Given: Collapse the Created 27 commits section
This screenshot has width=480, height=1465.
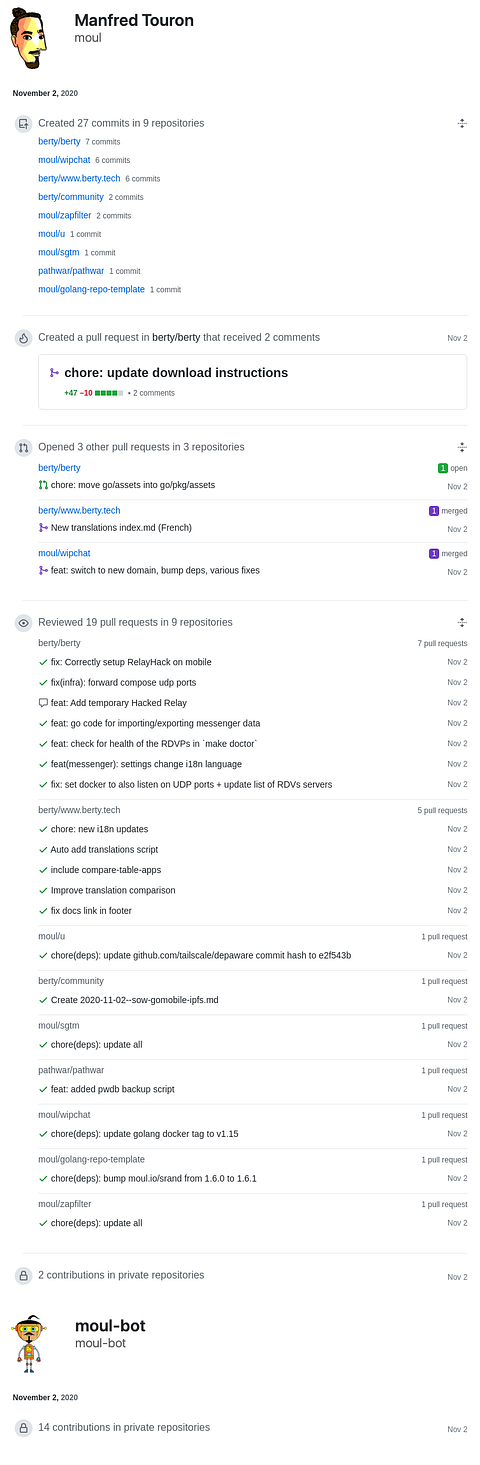Looking at the screenshot, I should click(462, 123).
